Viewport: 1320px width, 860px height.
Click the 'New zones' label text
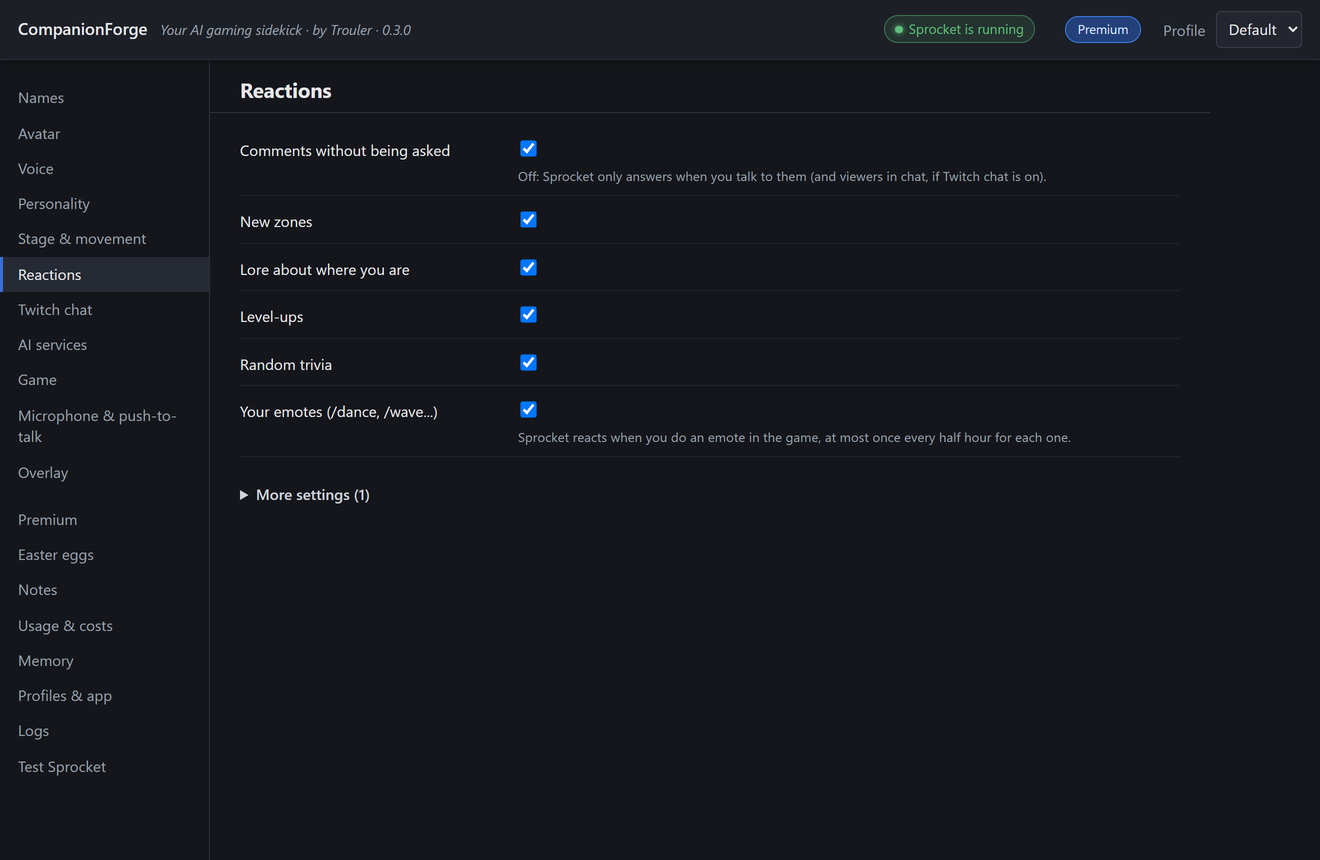(276, 222)
